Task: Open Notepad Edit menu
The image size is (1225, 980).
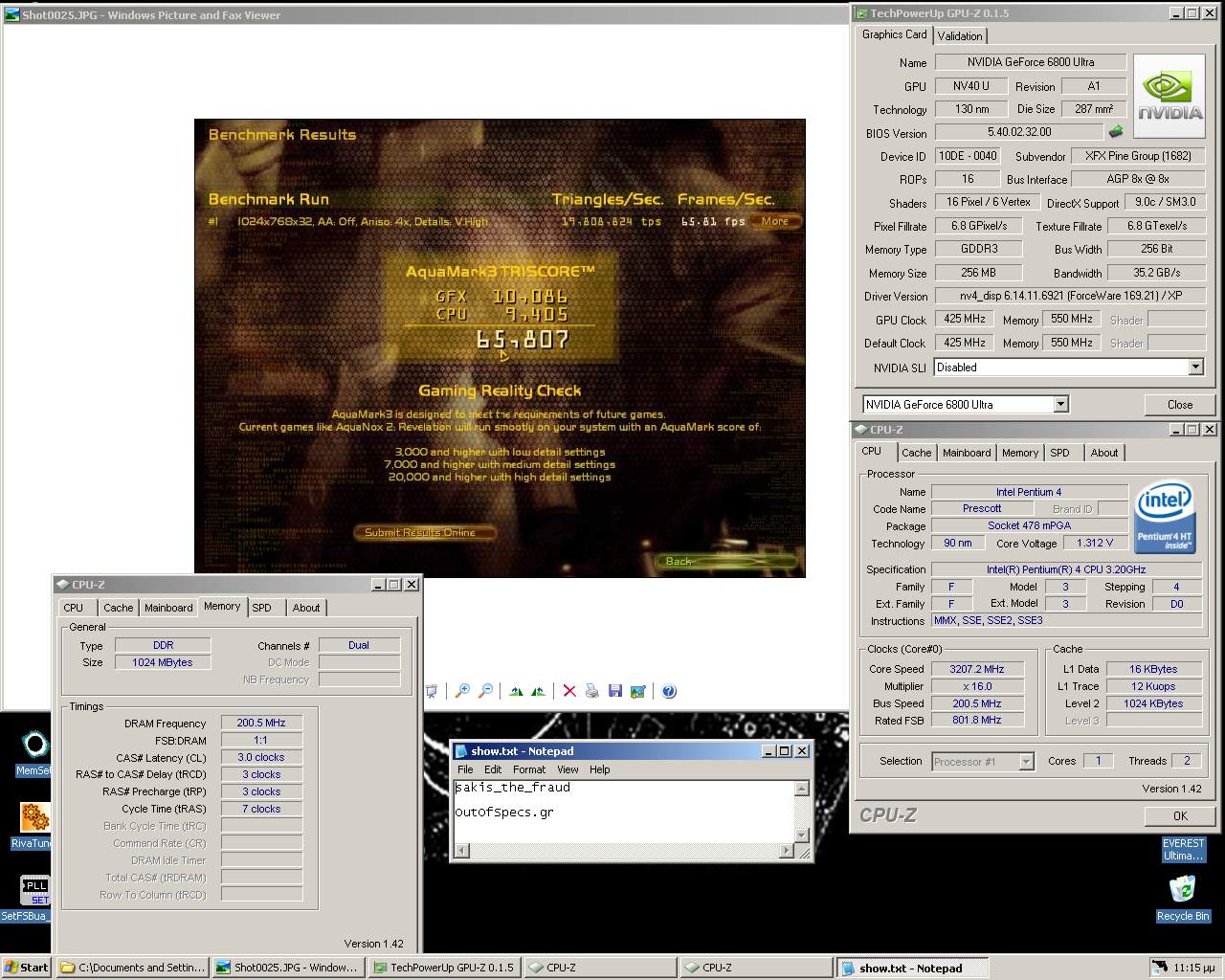Action: coord(493,769)
